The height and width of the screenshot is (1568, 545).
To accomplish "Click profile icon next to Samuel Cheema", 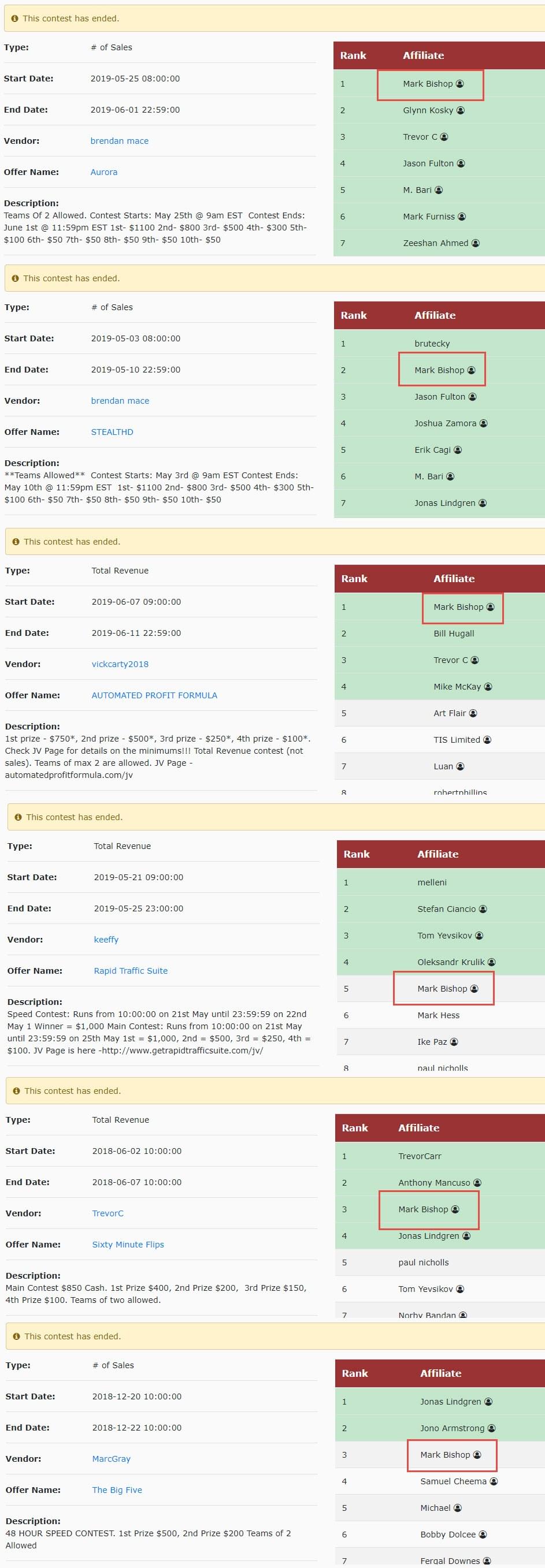I will (494, 1481).
